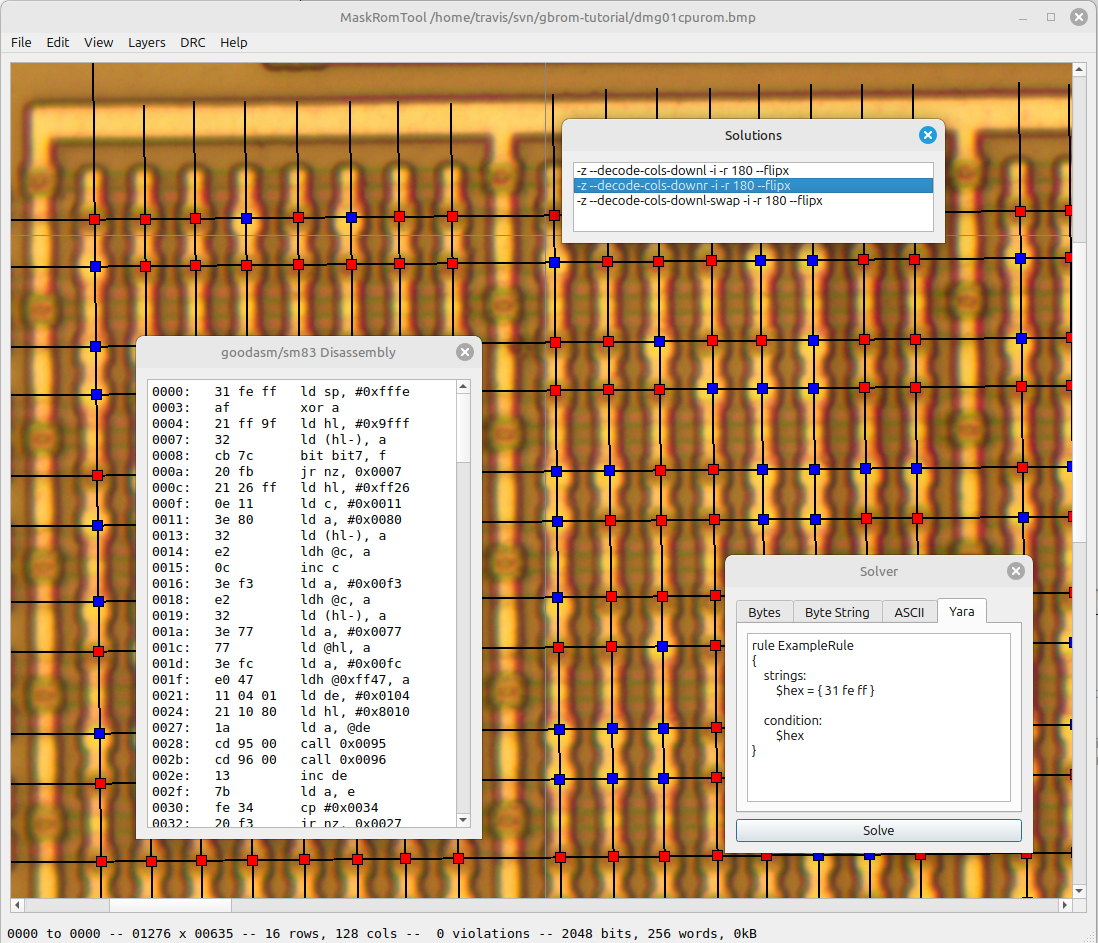Open the View menu
The width and height of the screenshot is (1098, 943).
(x=99, y=42)
